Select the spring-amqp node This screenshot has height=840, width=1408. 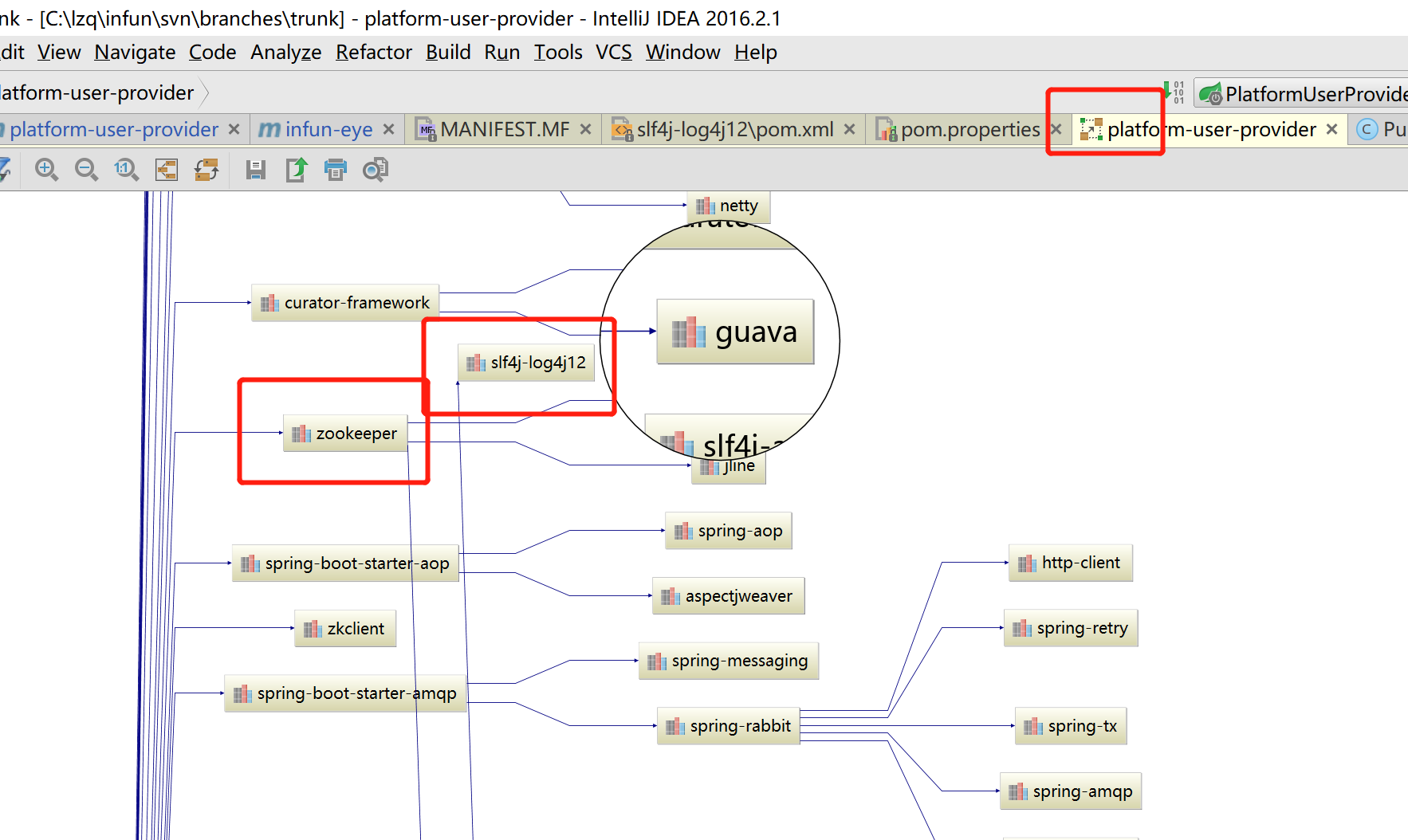1071,791
